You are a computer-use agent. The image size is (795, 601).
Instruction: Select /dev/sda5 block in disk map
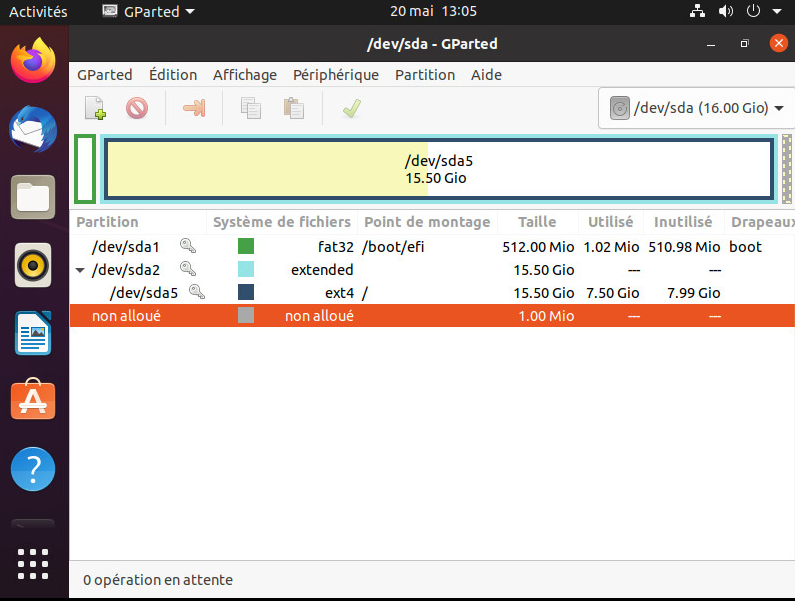(x=439, y=169)
